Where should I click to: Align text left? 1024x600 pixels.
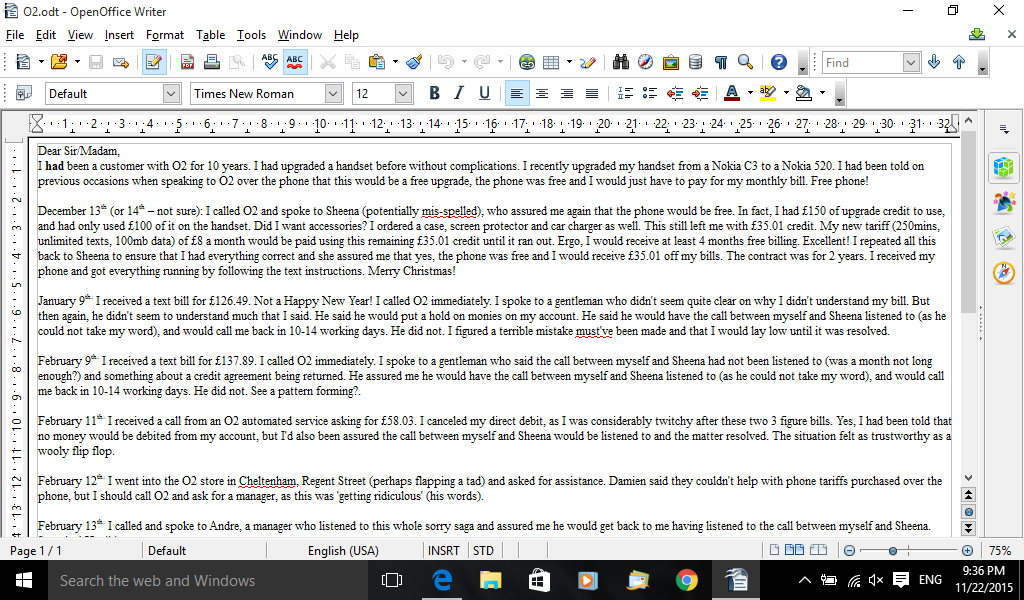pyautogui.click(x=517, y=93)
